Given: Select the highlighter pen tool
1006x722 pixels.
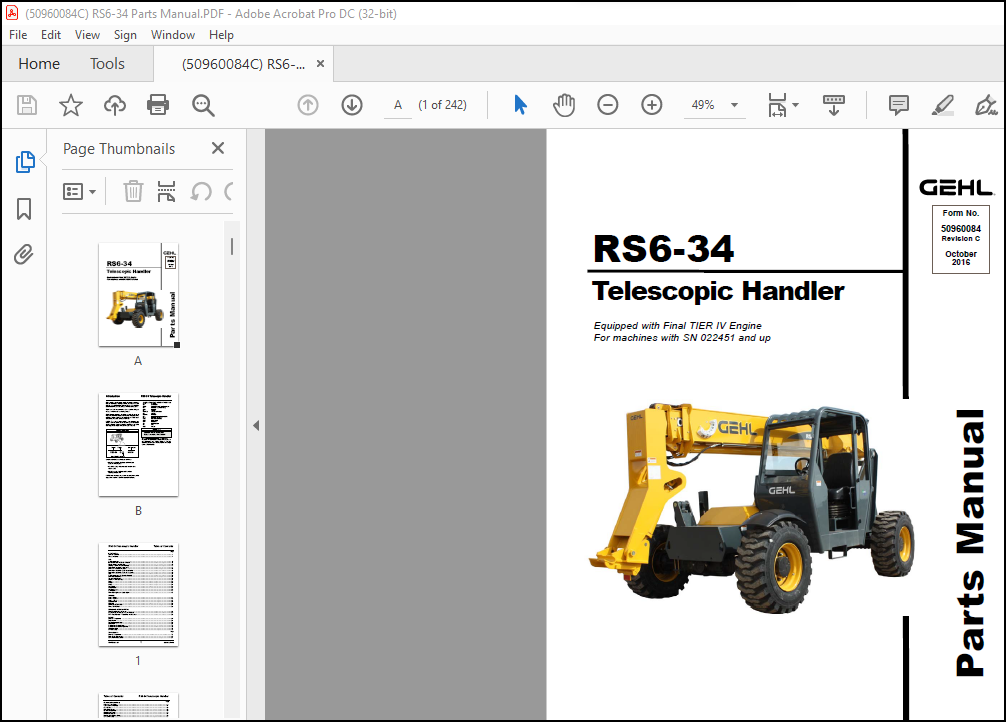Looking at the screenshot, I should tap(942, 105).
